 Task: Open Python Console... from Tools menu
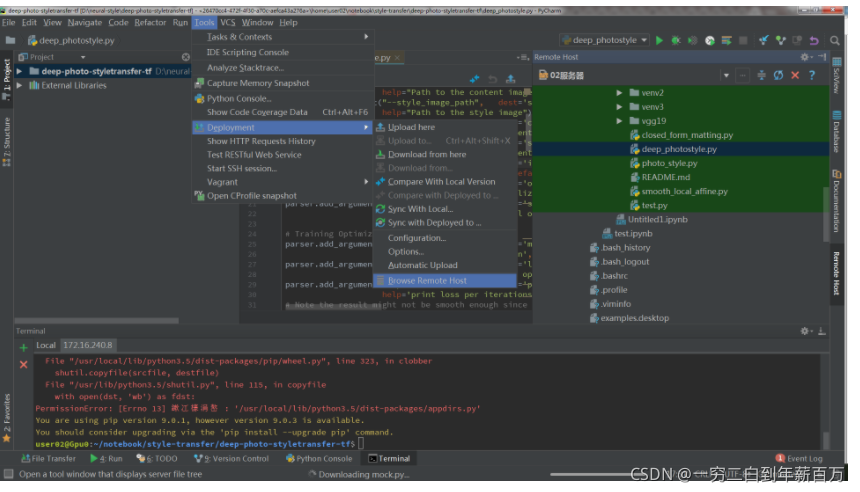tap(283, 99)
